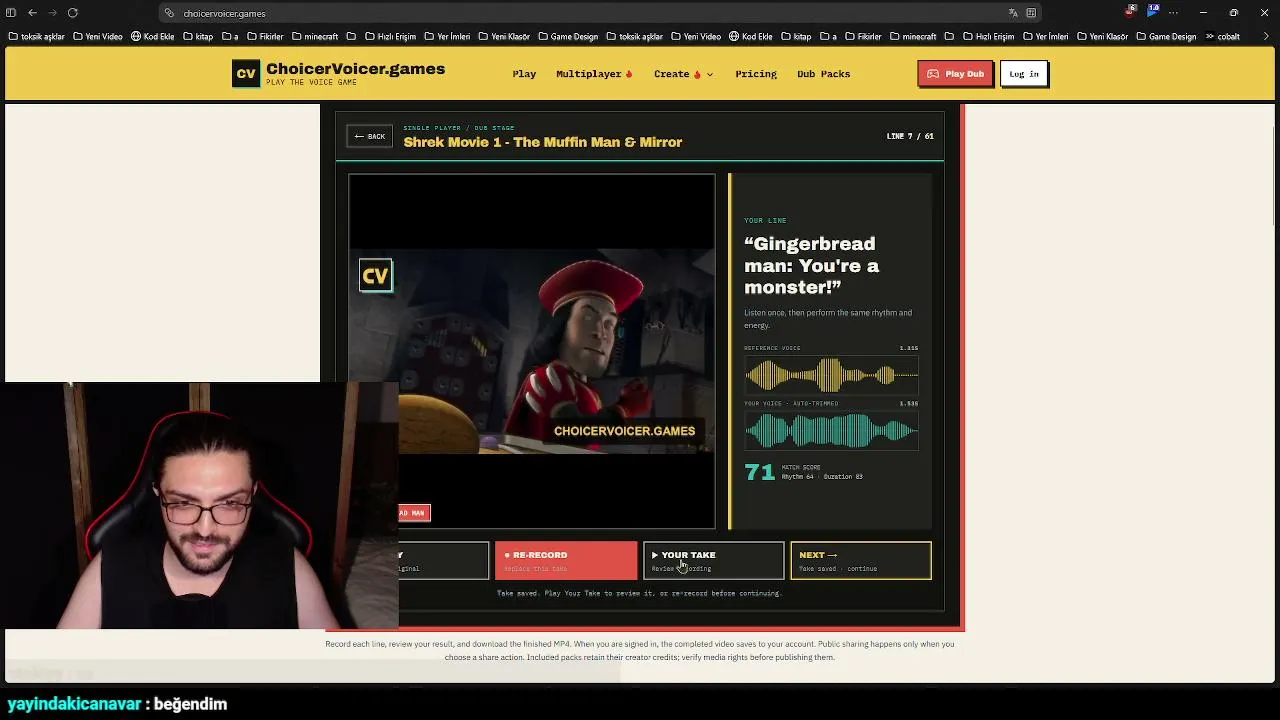Viewport: 1280px width, 720px height.
Task: Open the Play menu item
Action: click(x=524, y=74)
